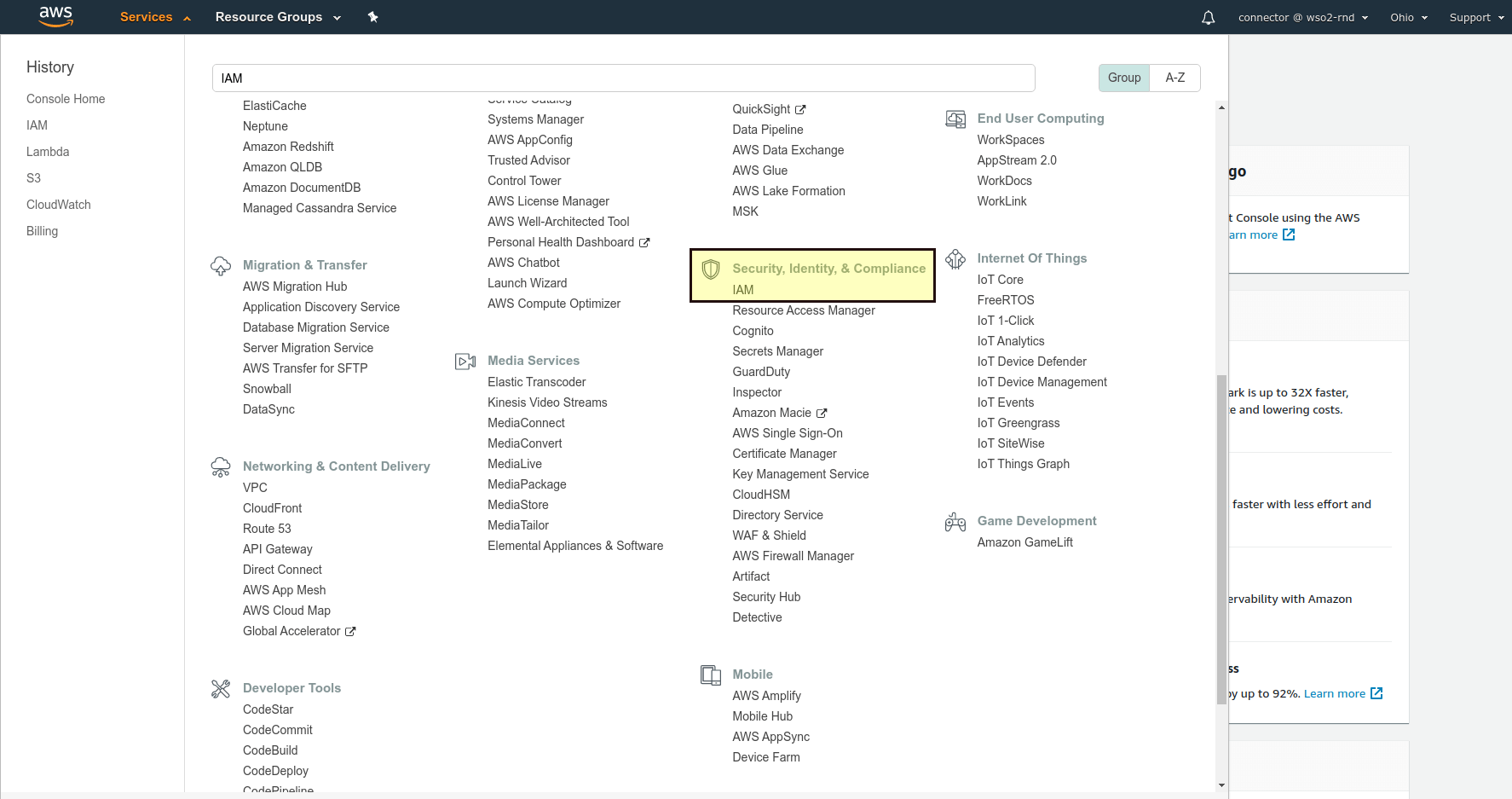Open the Resource Groups dropdown
The width and height of the screenshot is (1512, 799).
click(x=278, y=17)
